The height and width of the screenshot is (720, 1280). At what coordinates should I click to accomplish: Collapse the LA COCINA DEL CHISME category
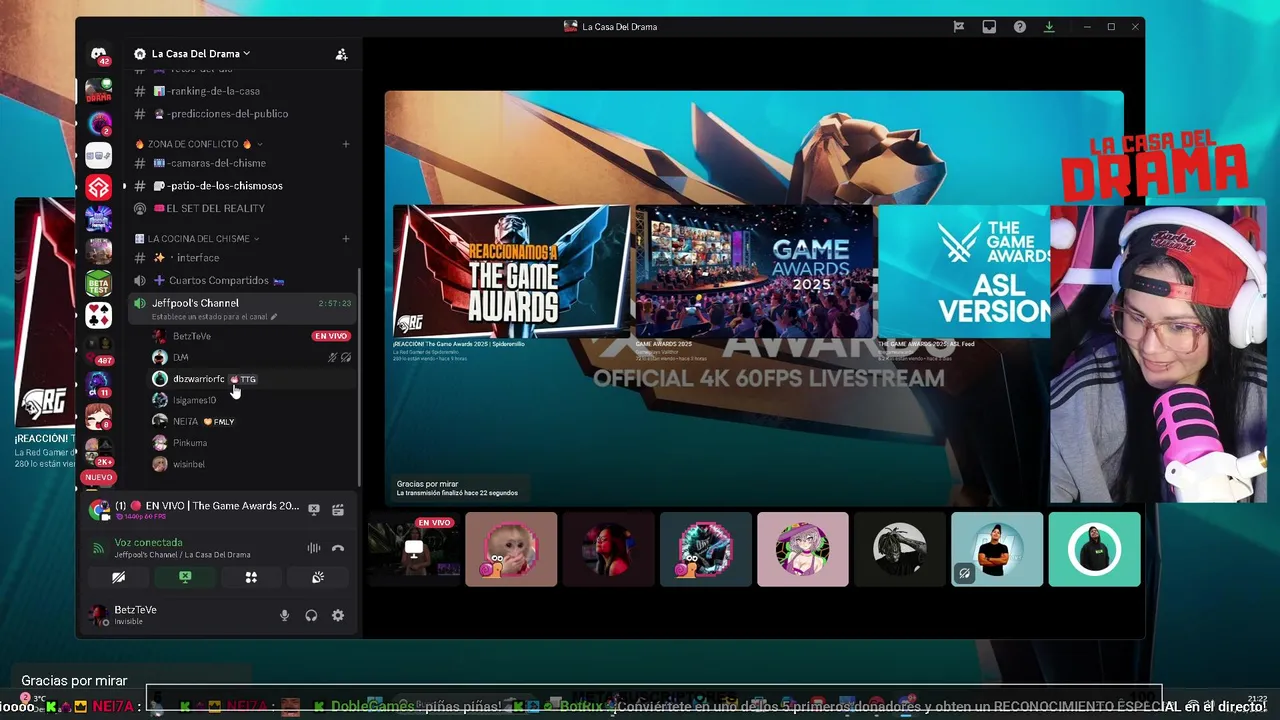pos(197,239)
